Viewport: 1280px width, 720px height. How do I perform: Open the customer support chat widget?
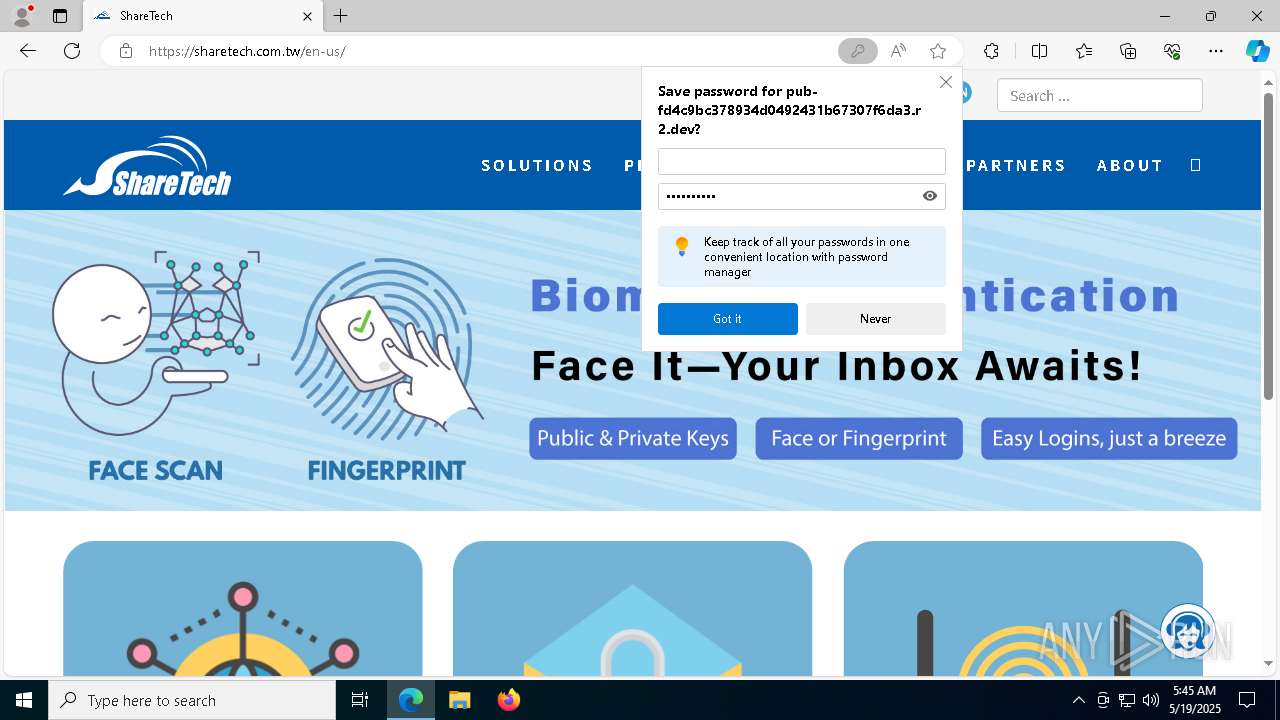(1188, 630)
